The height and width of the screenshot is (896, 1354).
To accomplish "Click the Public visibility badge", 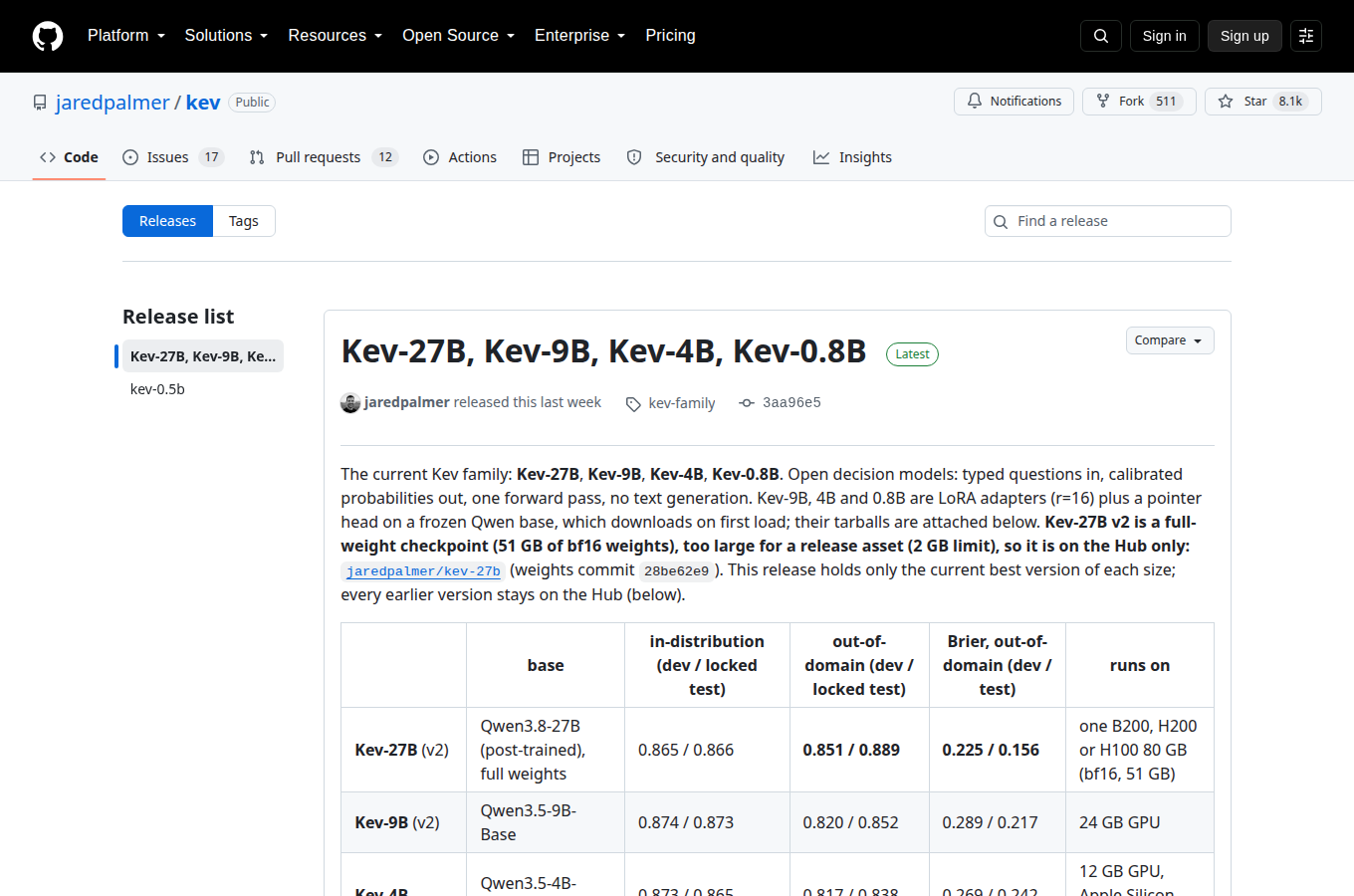I will [x=252, y=103].
